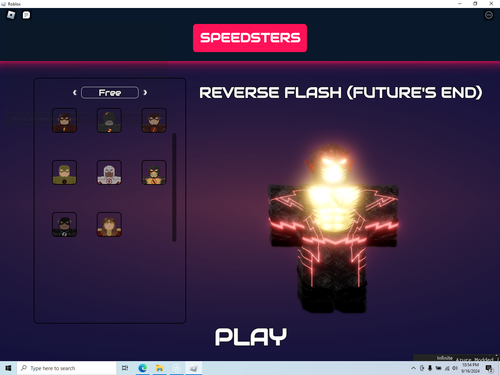The width and height of the screenshot is (500, 375).
Task: Open the taskbar clock showing 10:54 PM
Action: (x=470, y=368)
